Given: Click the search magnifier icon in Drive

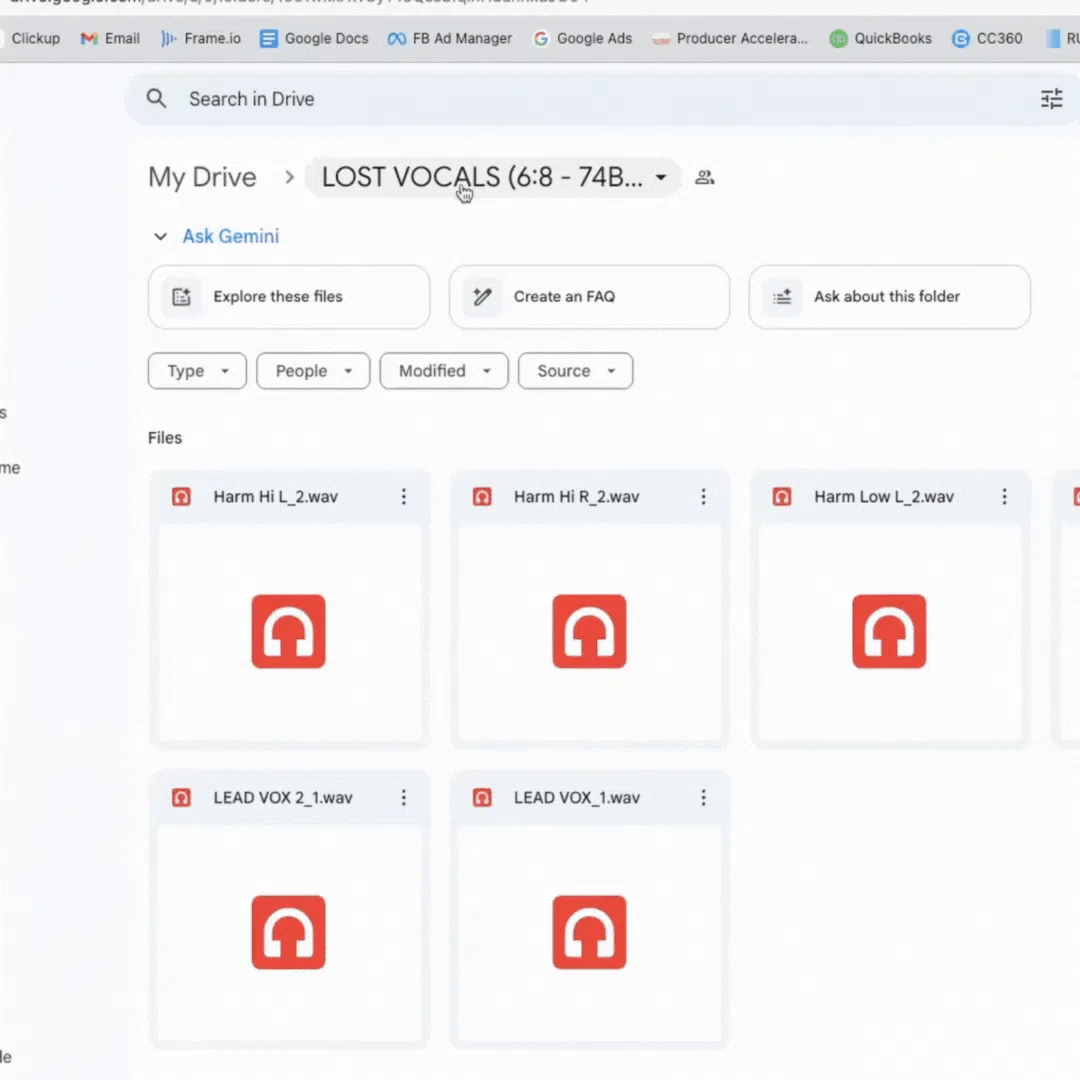Looking at the screenshot, I should pos(156,98).
